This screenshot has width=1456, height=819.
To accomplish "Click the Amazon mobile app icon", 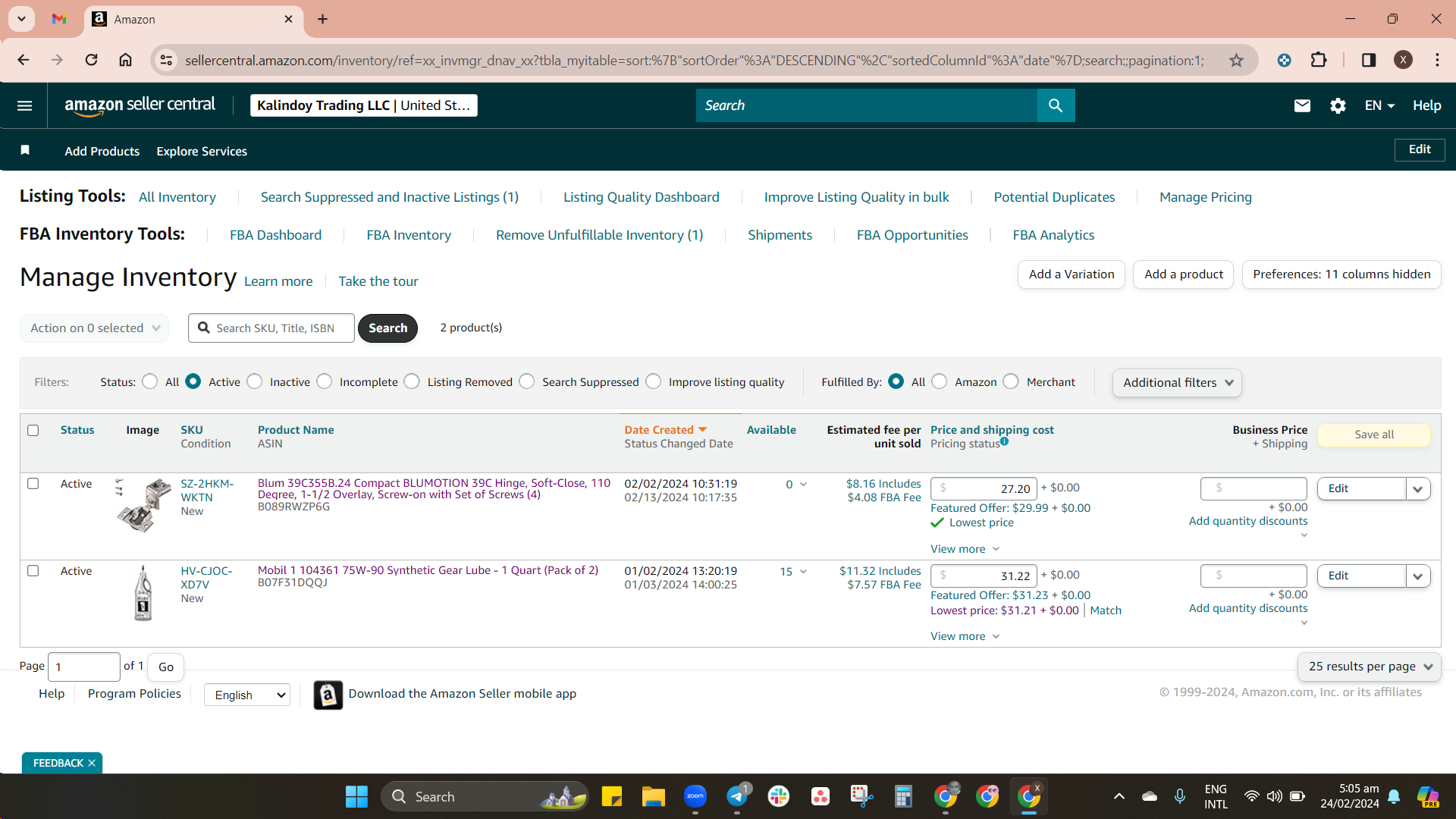I will tap(328, 695).
